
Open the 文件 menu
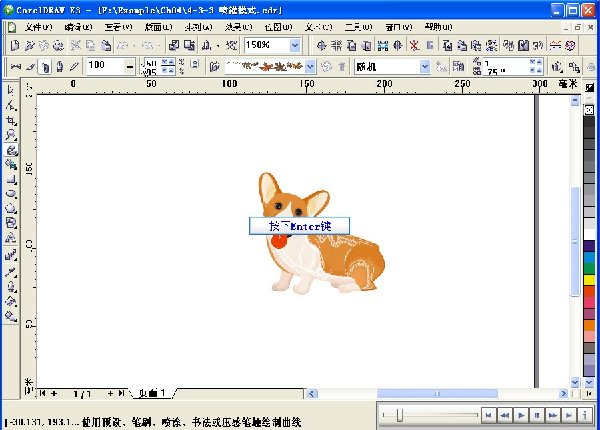pyautogui.click(x=39, y=27)
